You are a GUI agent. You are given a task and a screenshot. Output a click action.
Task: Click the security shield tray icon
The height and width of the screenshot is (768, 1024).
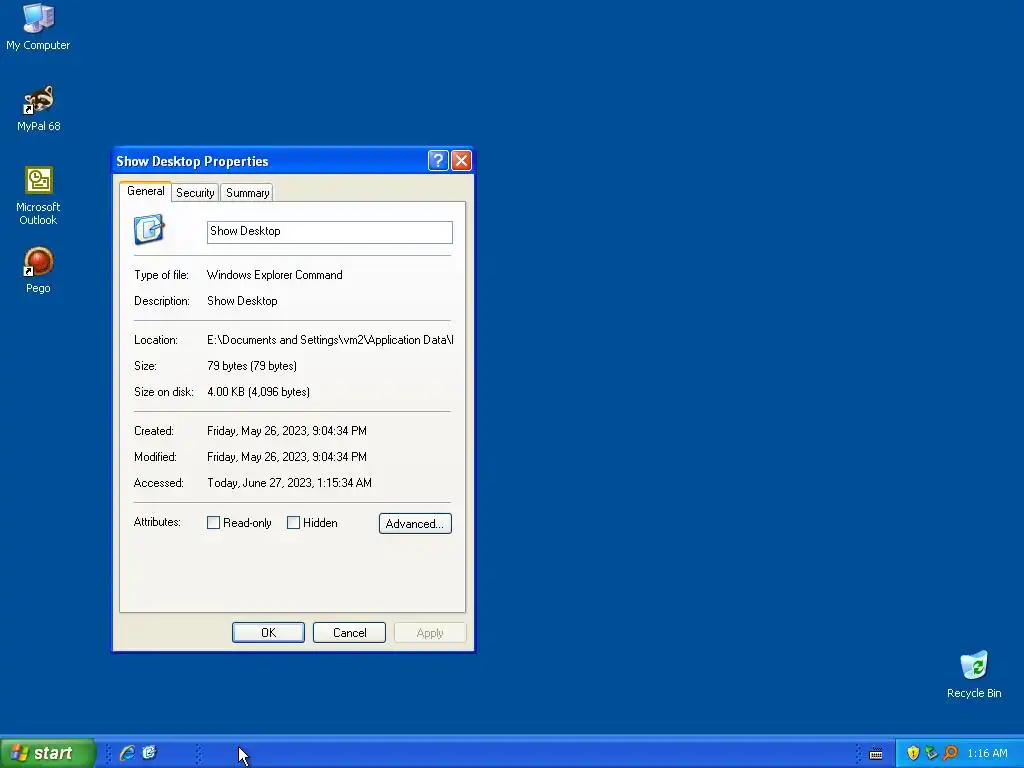click(913, 753)
